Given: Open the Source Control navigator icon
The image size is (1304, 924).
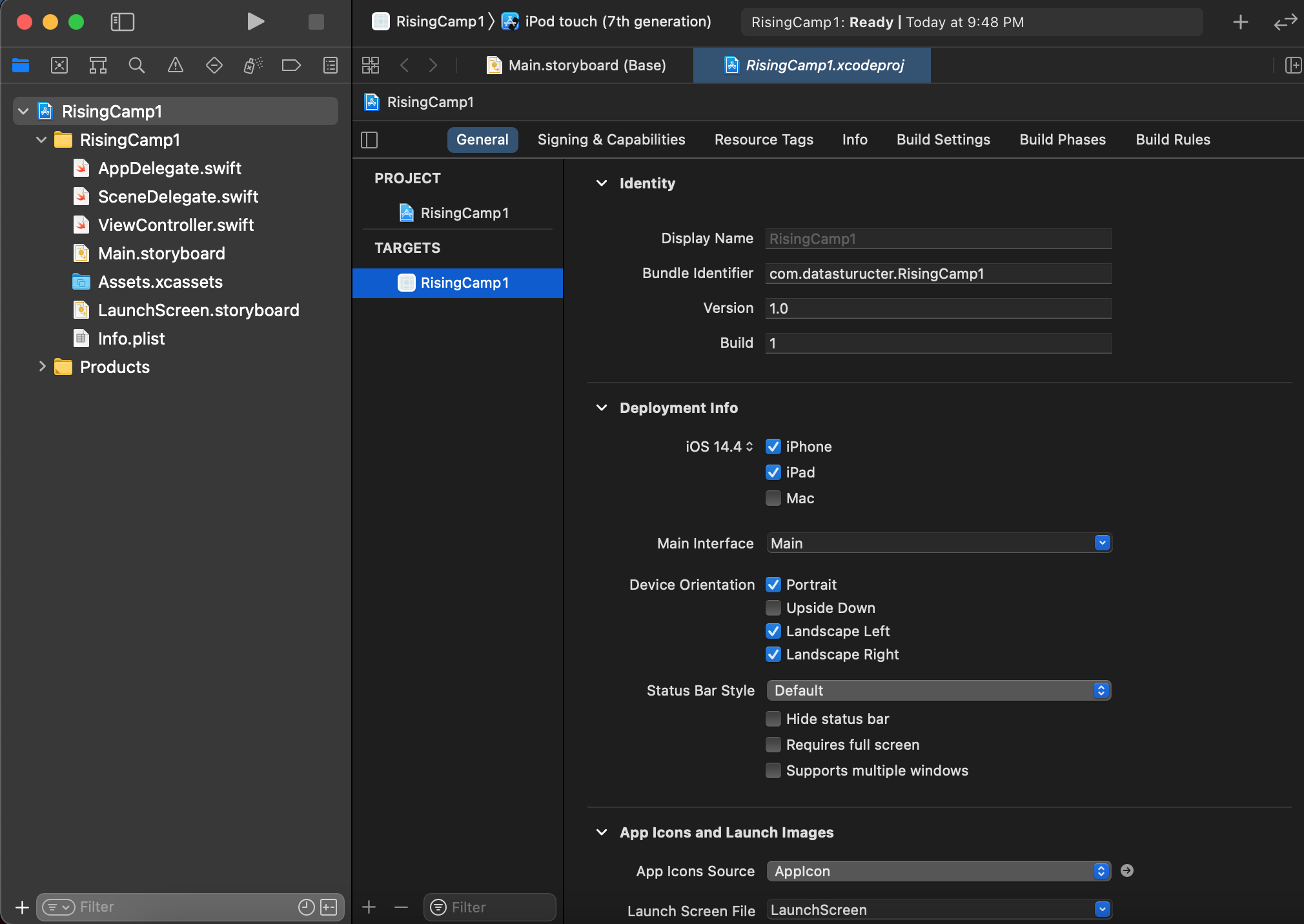Looking at the screenshot, I should coord(59,65).
